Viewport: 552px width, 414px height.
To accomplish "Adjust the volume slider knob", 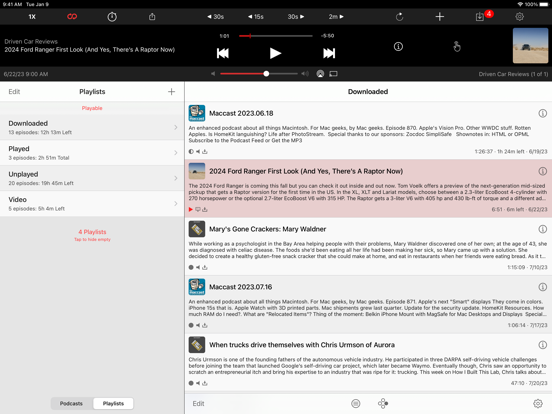I will 266,74.
